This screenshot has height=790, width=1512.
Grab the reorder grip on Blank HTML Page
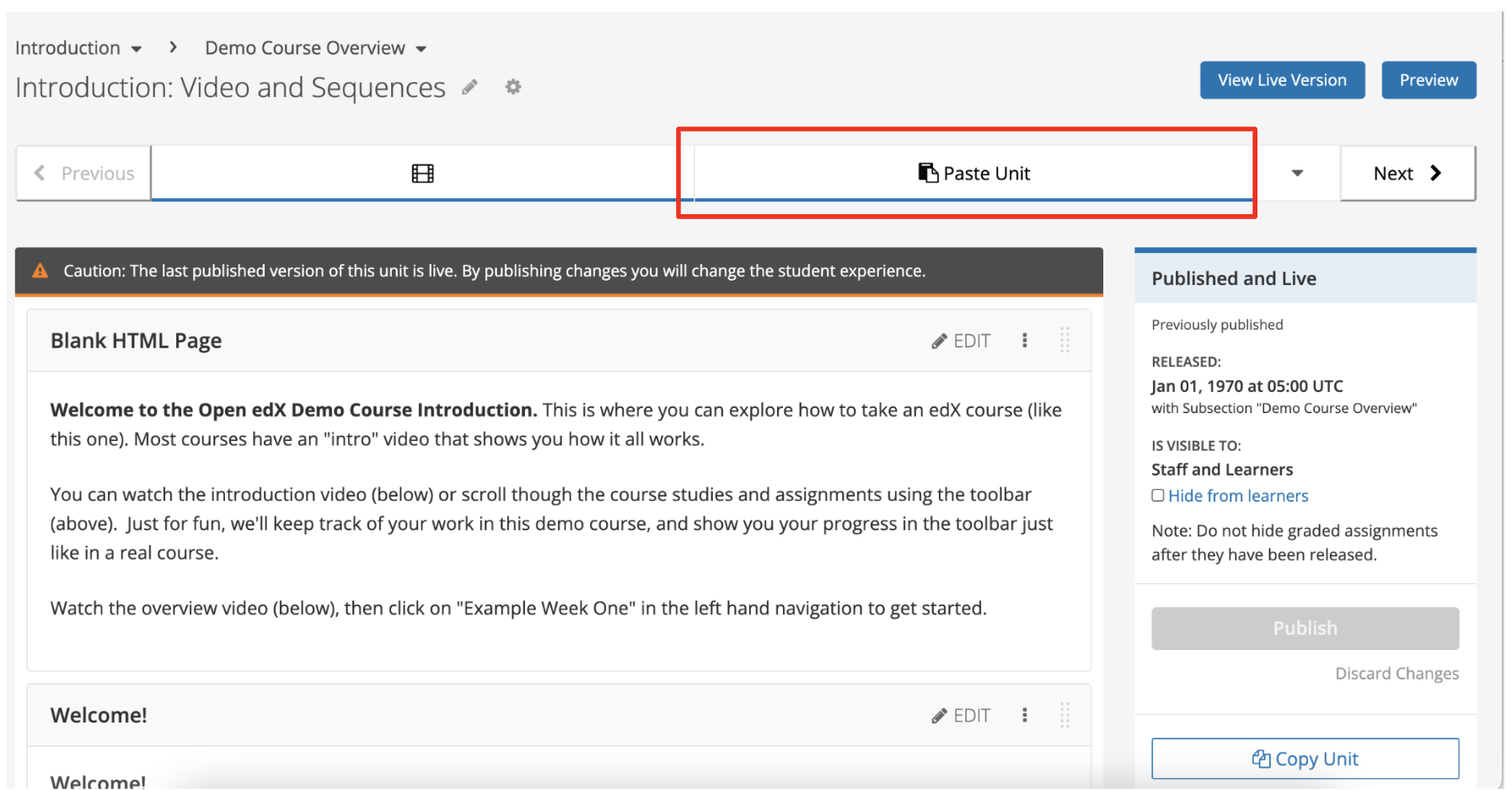click(1064, 340)
